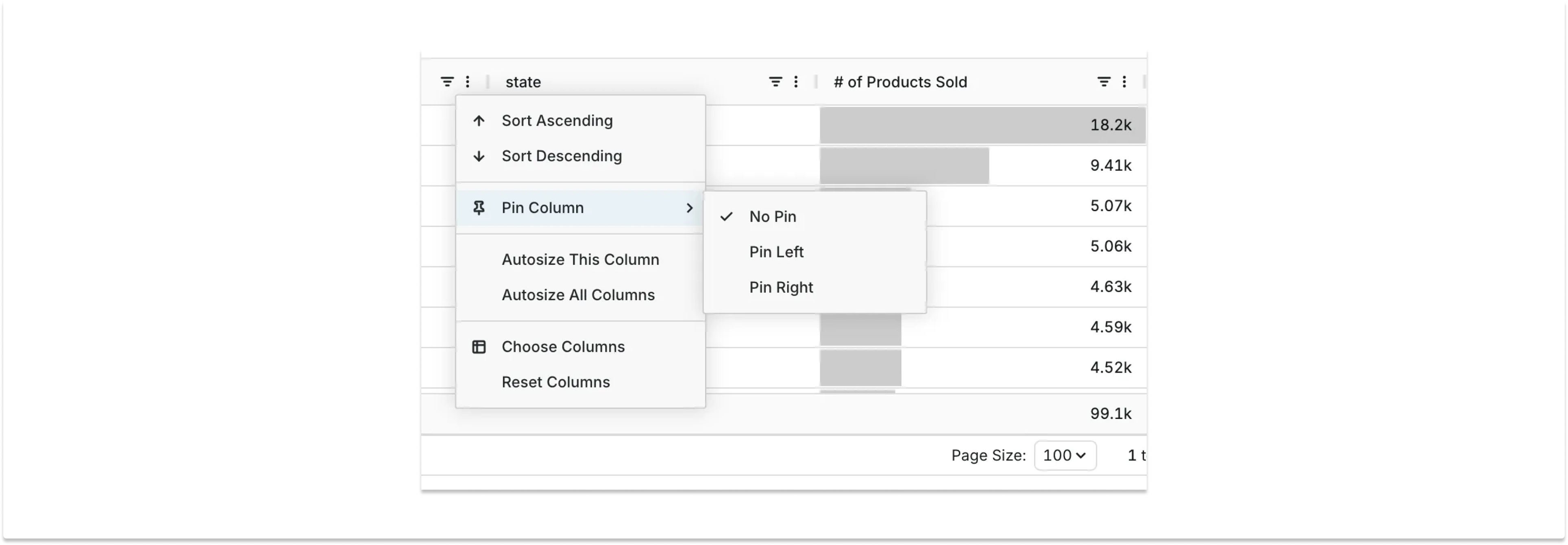Screen dimensions: 1568x545
Task: Click Autosize All Columns
Action: pyautogui.click(x=578, y=295)
